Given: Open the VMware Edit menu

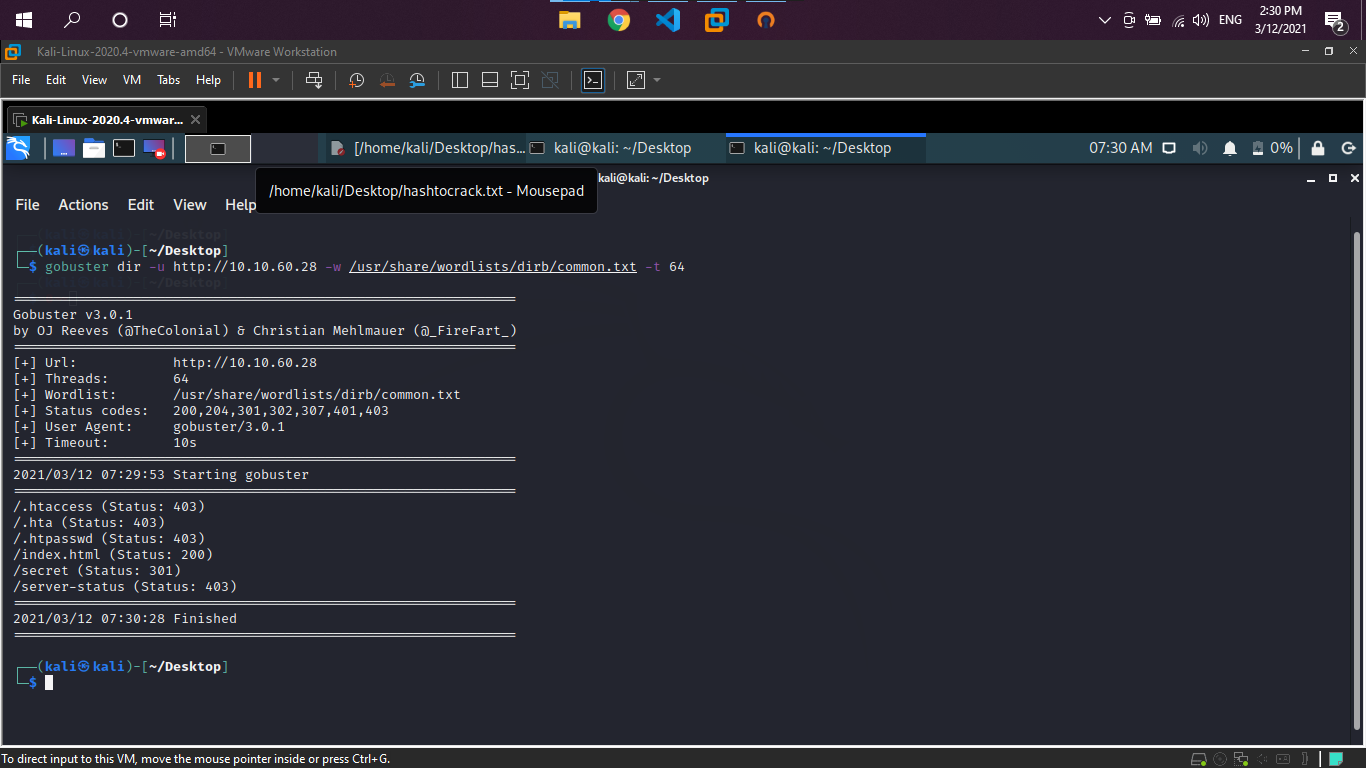Looking at the screenshot, I should click(x=56, y=80).
